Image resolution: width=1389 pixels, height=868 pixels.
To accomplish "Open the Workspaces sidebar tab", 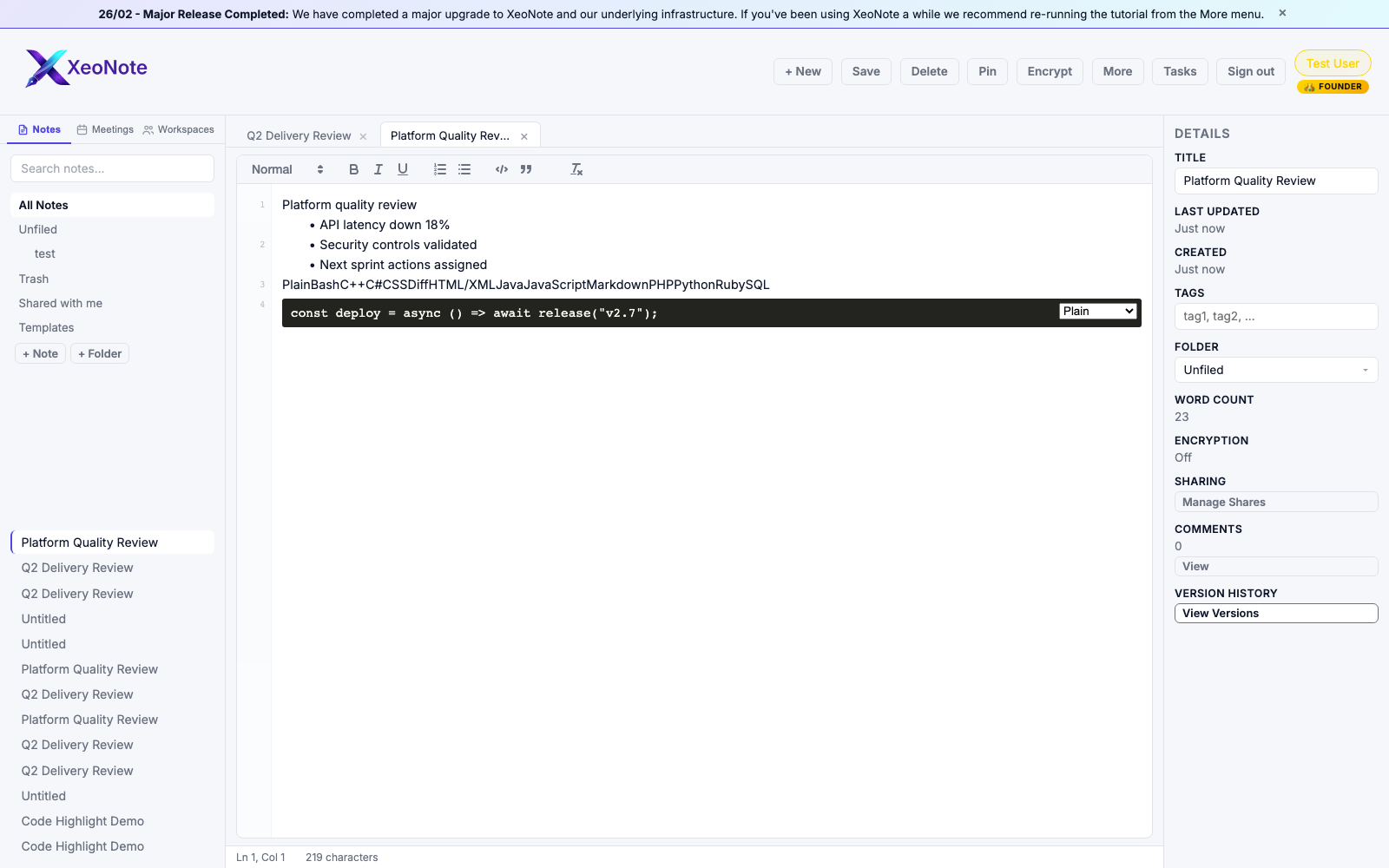I will coord(179,129).
